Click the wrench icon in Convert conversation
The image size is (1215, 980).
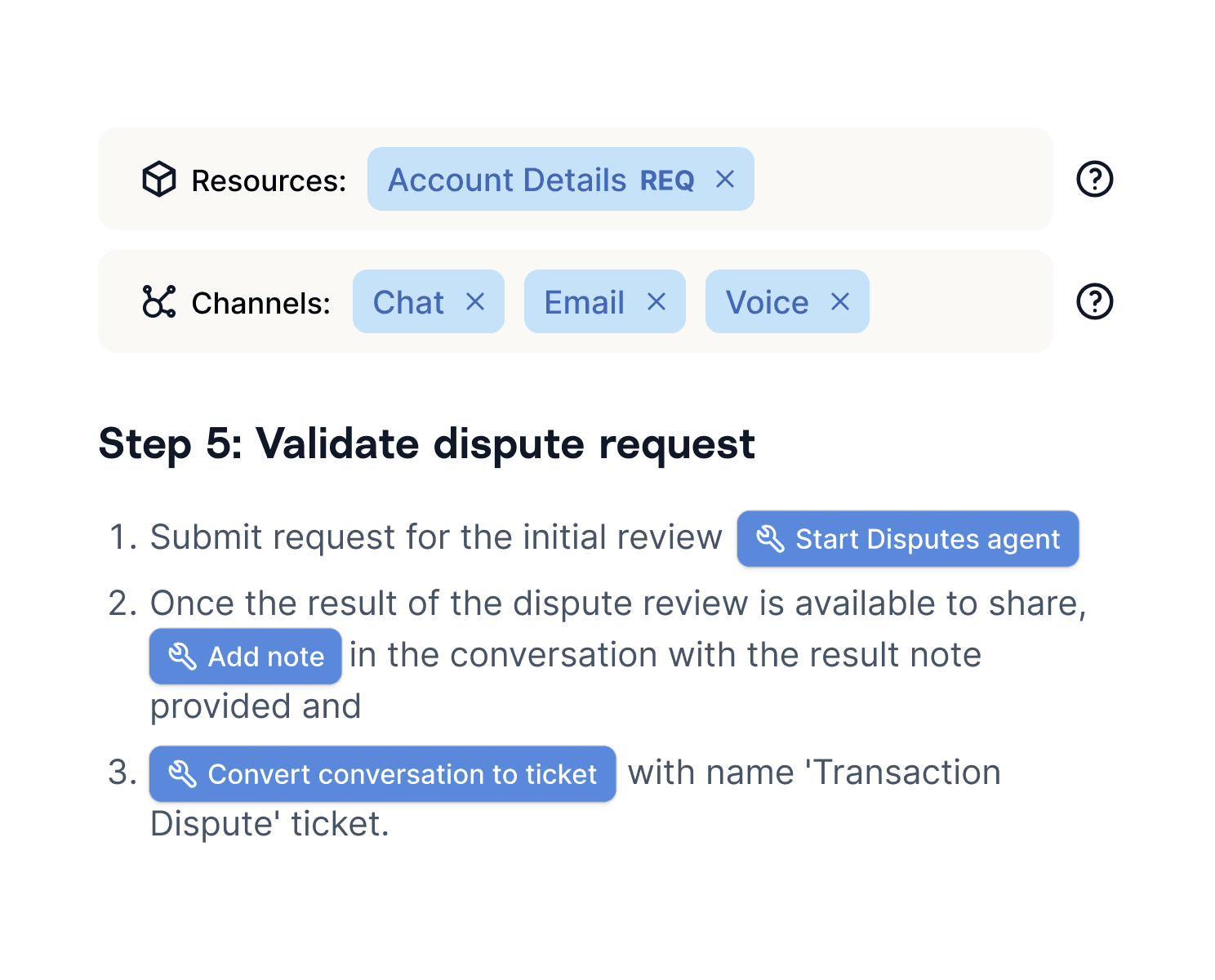click(x=182, y=774)
